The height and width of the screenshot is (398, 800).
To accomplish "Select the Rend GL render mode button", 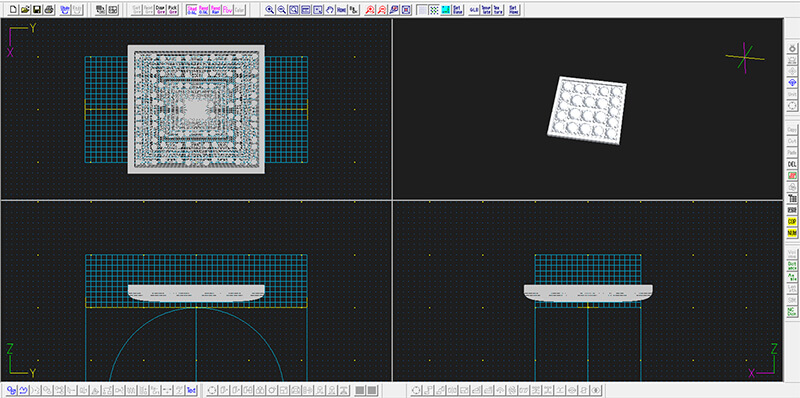I will (204, 9).
